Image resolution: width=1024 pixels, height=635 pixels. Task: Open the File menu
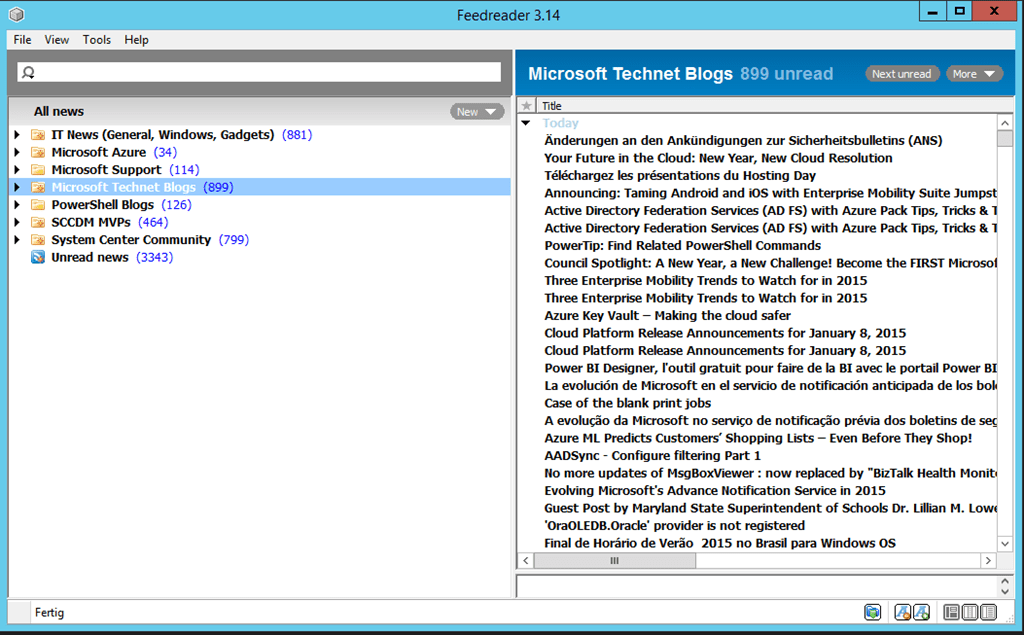coord(22,40)
